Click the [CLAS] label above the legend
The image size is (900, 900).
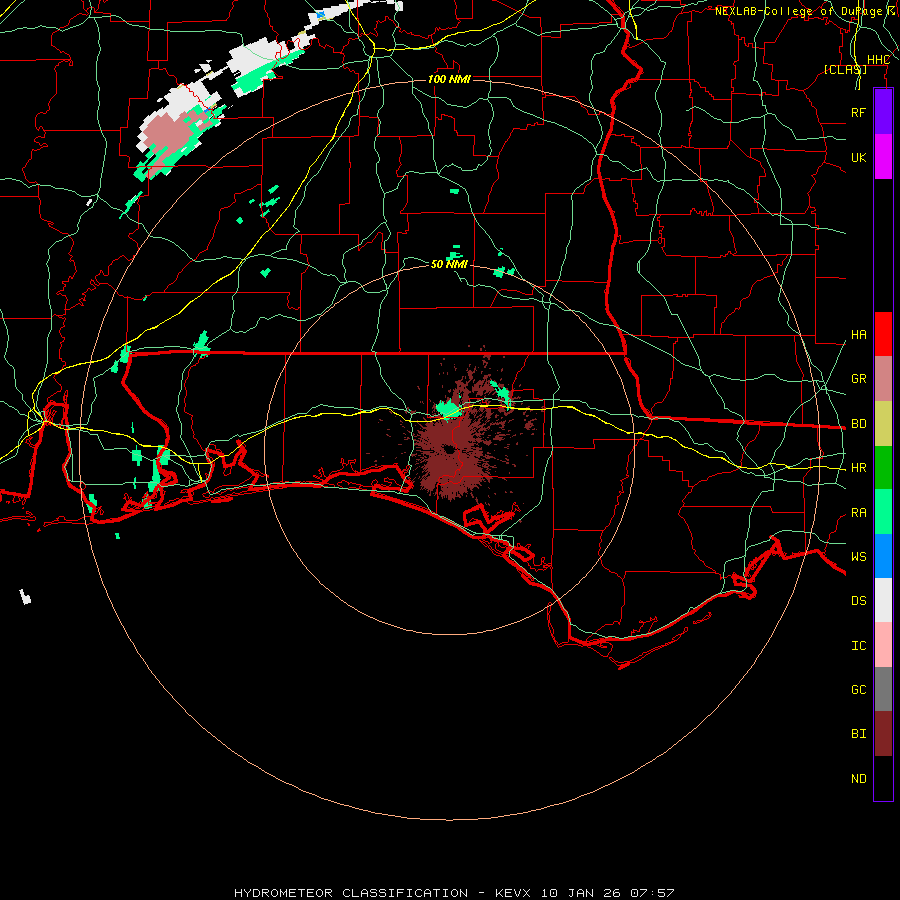point(845,69)
